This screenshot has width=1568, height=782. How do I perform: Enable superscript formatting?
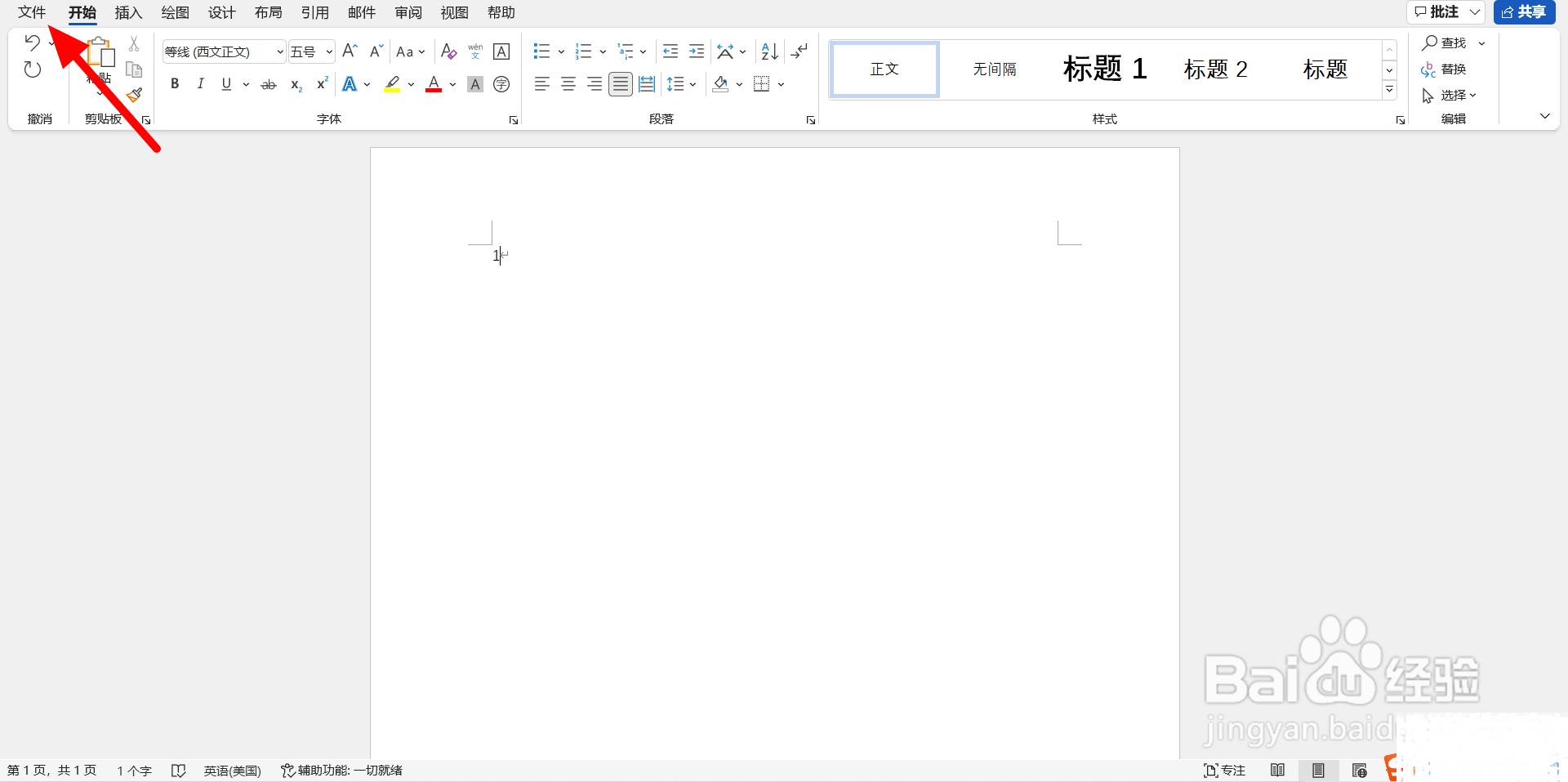pos(321,83)
